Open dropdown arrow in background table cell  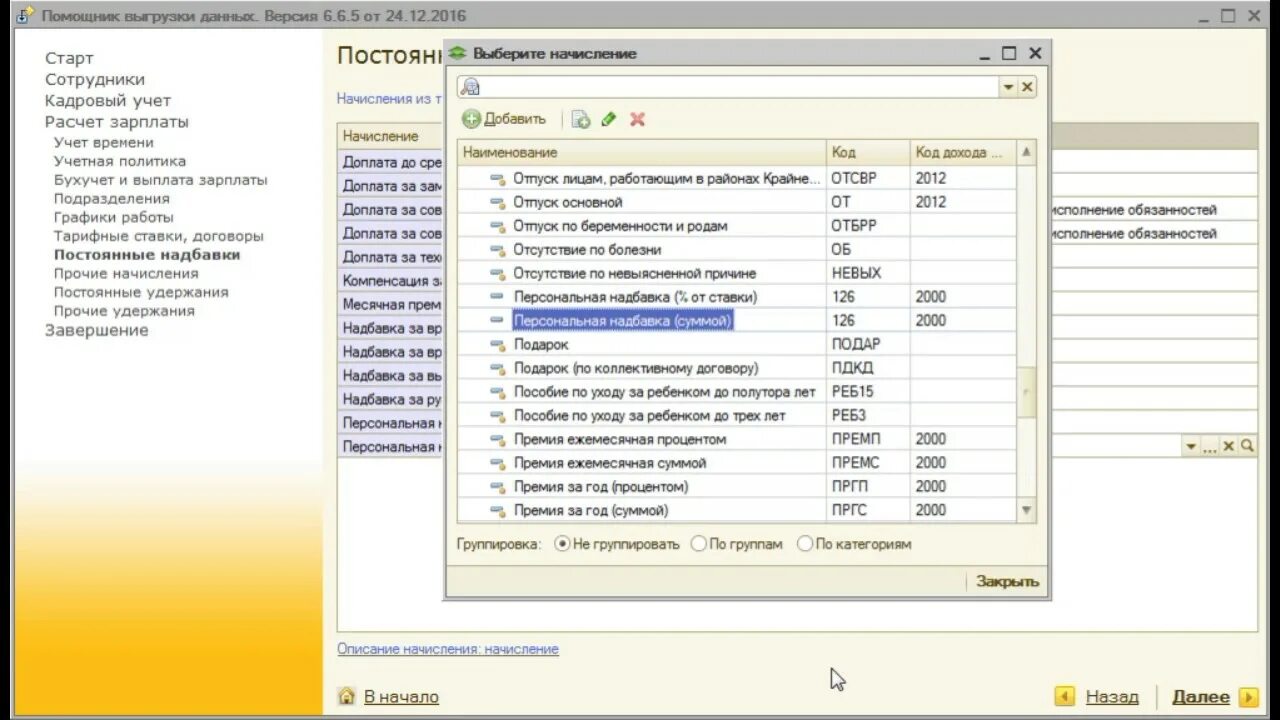coord(1191,446)
